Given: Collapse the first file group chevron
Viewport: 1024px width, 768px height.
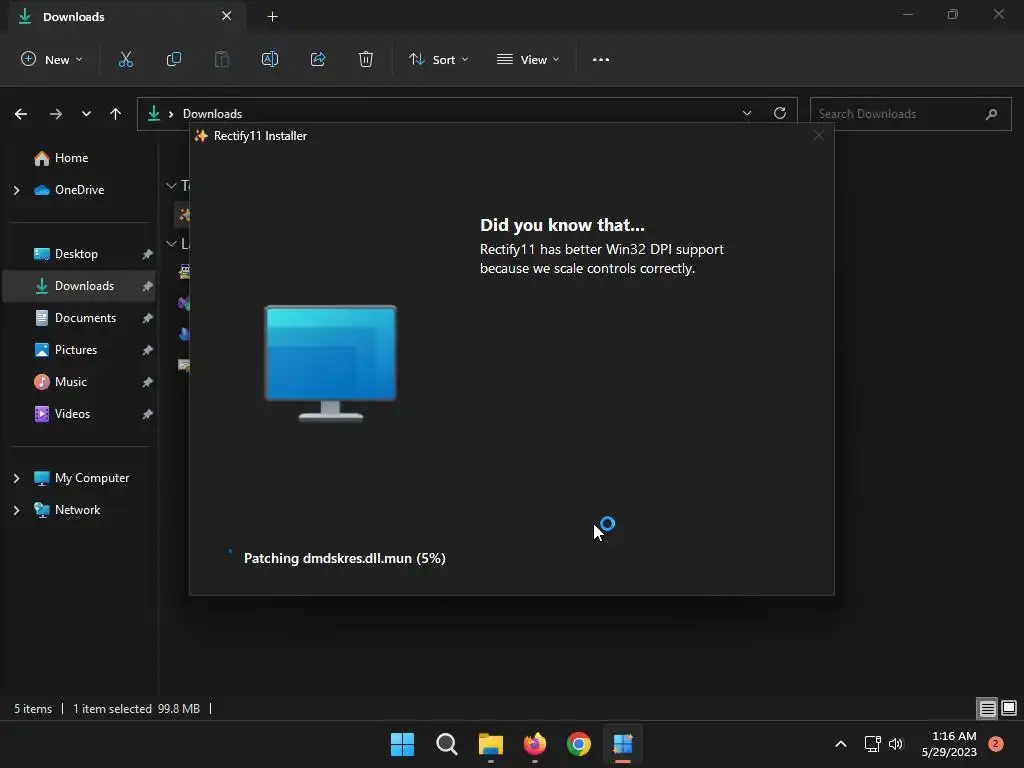Looking at the screenshot, I should (x=171, y=185).
